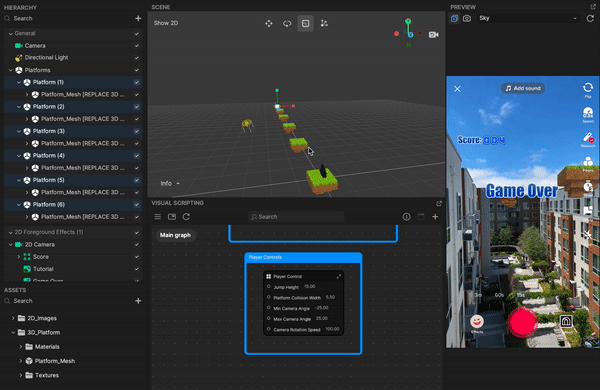This screenshot has width=600, height=390.
Task: Select Platform_Mesh asset in Assets
Action: pyautogui.click(x=55, y=361)
